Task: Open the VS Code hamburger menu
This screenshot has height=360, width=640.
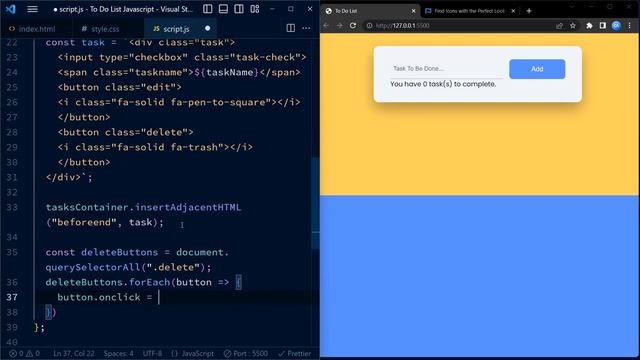Action: click(32, 9)
